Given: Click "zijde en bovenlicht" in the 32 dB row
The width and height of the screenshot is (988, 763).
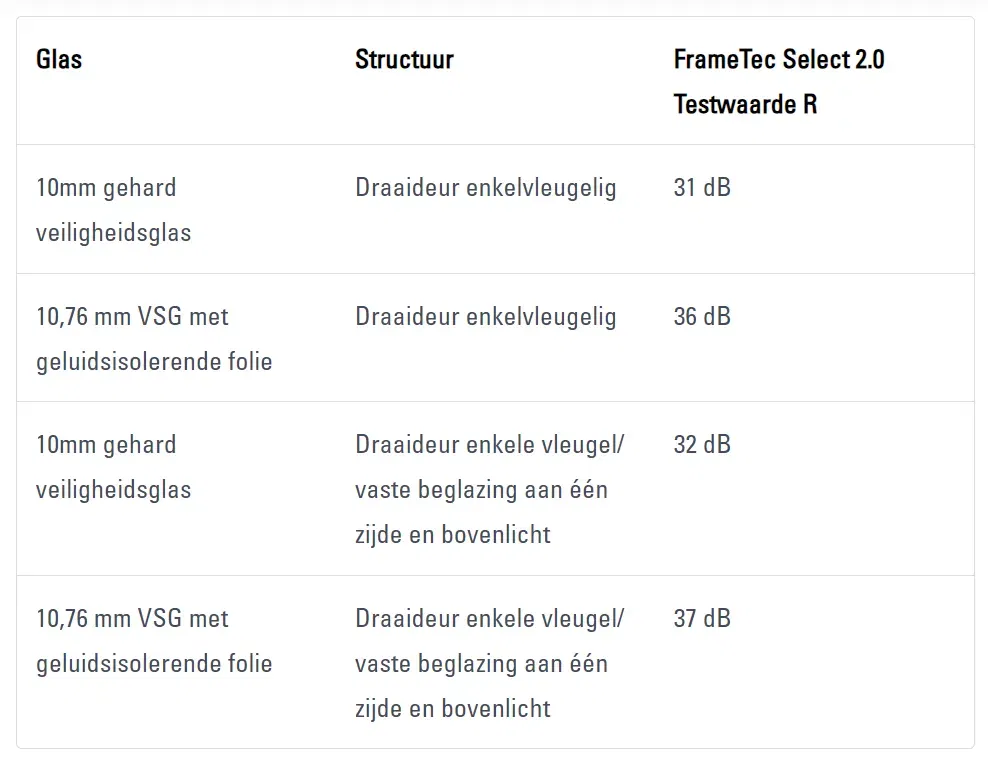Looking at the screenshot, I should click(452, 535).
